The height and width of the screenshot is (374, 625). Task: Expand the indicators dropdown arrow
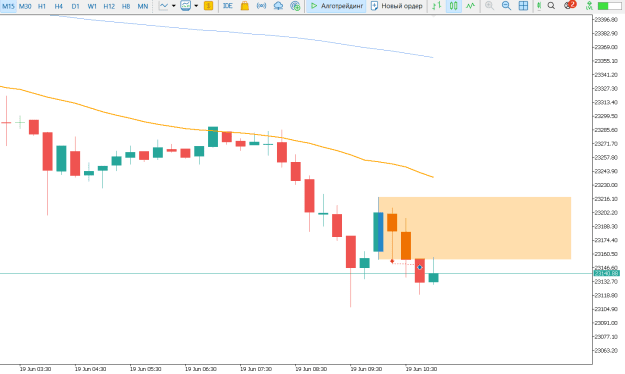(x=196, y=6)
